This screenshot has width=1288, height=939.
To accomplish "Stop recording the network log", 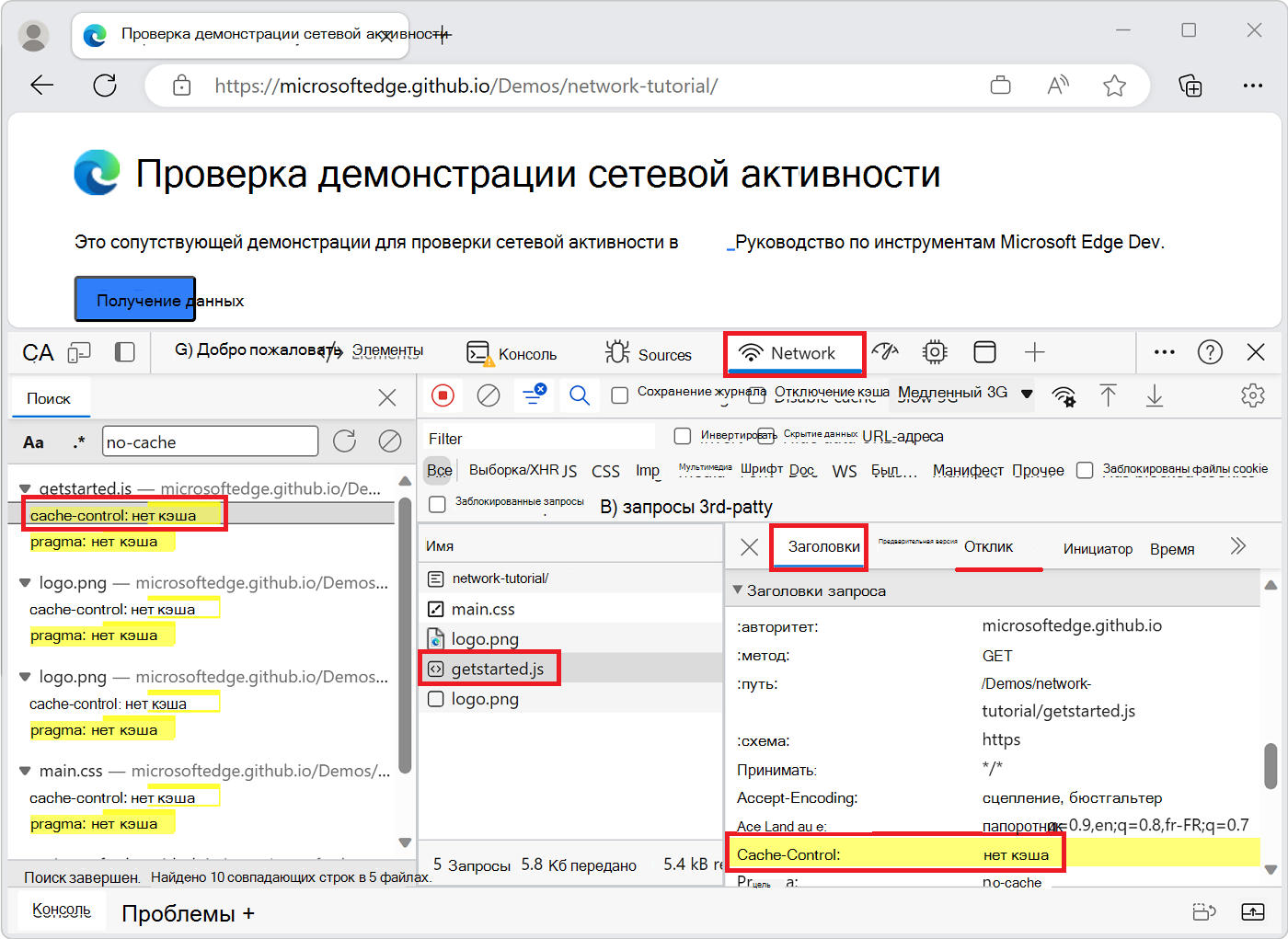I will click(443, 395).
